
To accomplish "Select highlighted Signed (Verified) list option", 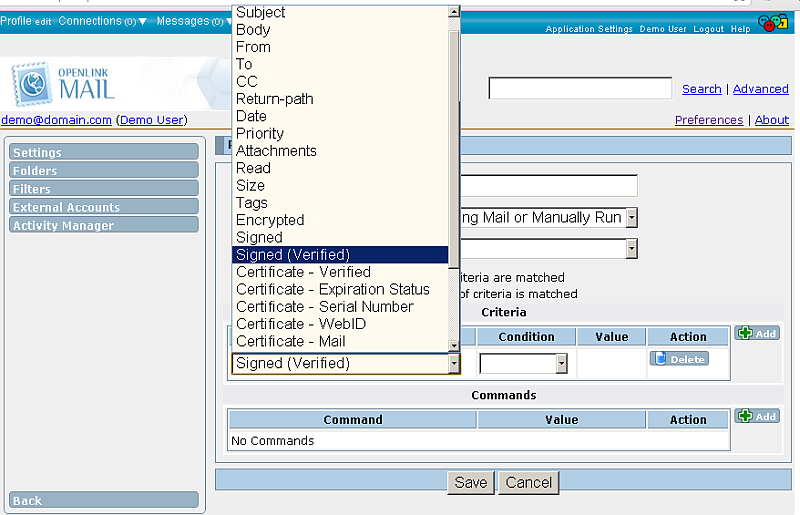I will tap(340, 255).
